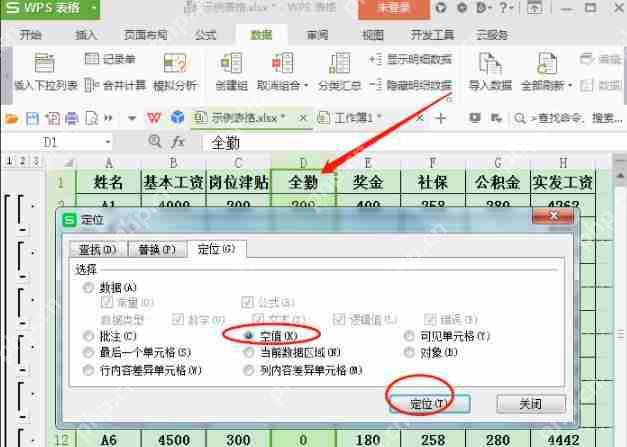
Task: Open the quick toolbar customize dropdown triangle
Action: [x=132, y=119]
